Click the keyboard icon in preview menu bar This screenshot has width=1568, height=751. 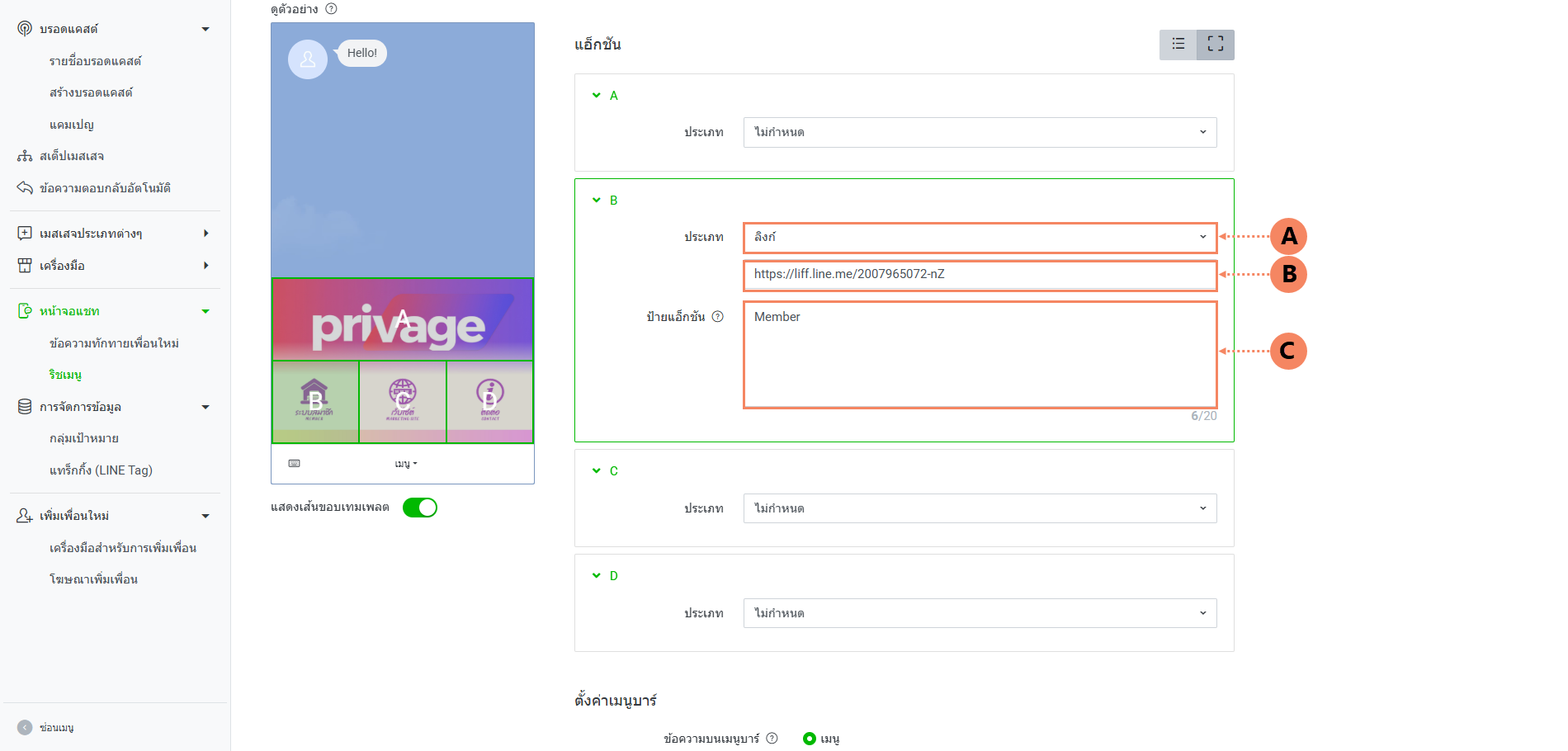294,464
